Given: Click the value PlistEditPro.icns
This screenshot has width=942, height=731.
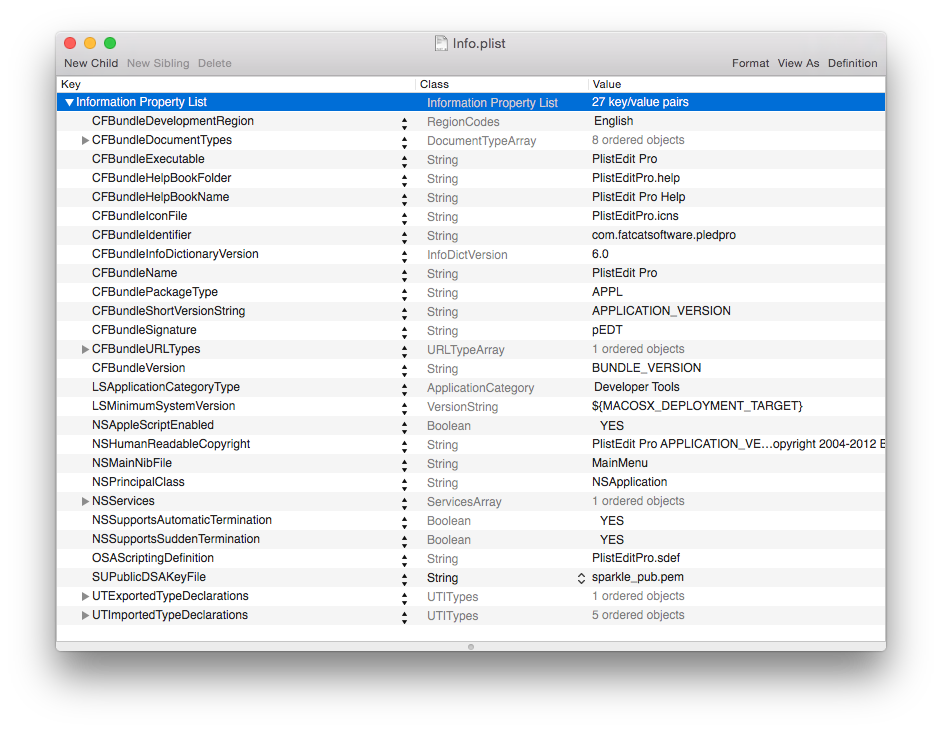Looking at the screenshot, I should pyautogui.click(x=635, y=216).
